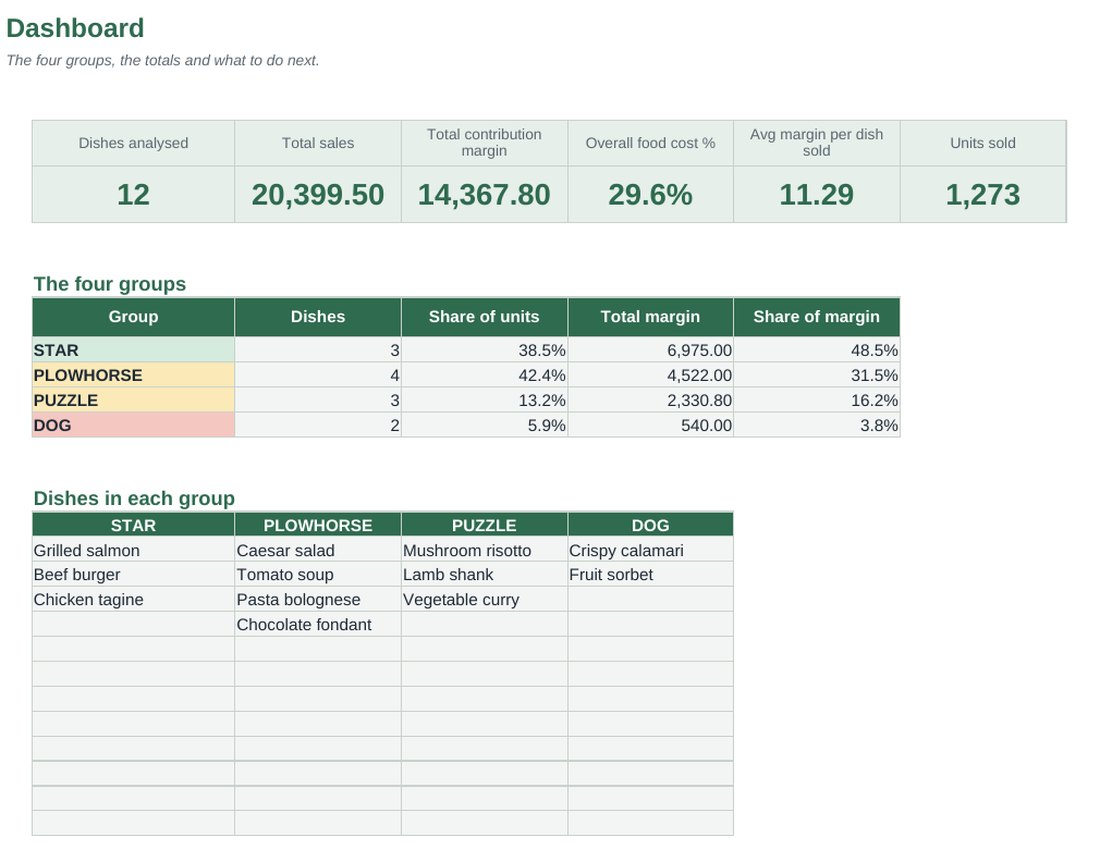Select the heading Dishes in each group
Image resolution: width=1100 pixels, height=849 pixels.
134,498
